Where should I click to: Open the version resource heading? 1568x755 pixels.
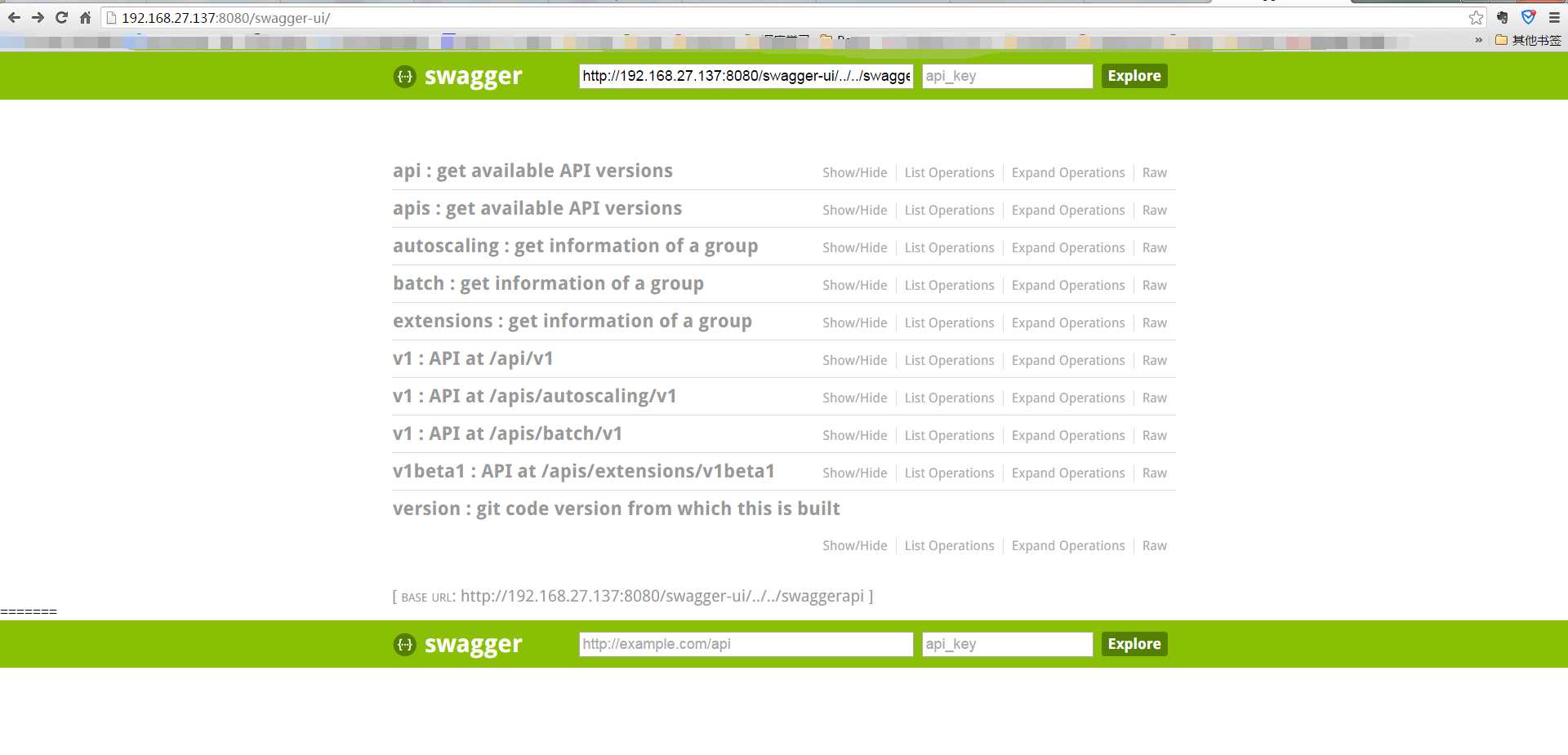click(617, 509)
